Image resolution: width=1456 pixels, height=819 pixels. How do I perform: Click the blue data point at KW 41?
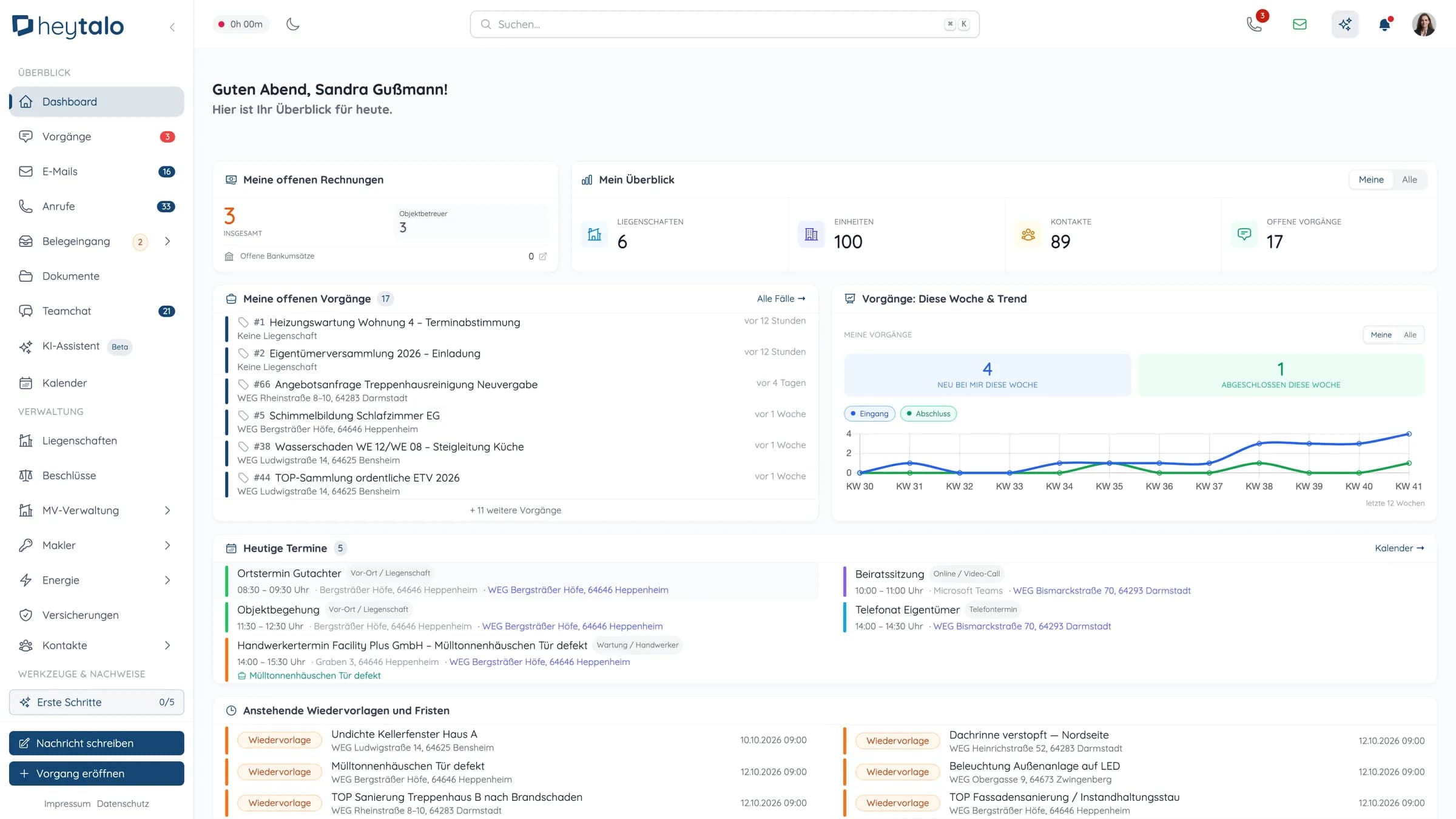click(x=1409, y=434)
